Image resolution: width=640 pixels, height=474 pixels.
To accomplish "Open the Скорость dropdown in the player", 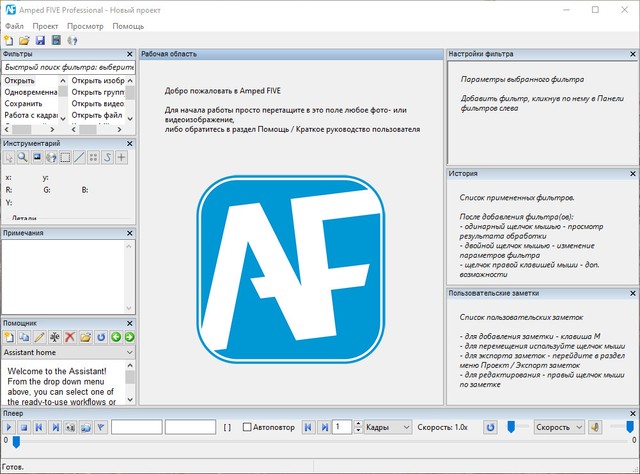I will pos(560,427).
